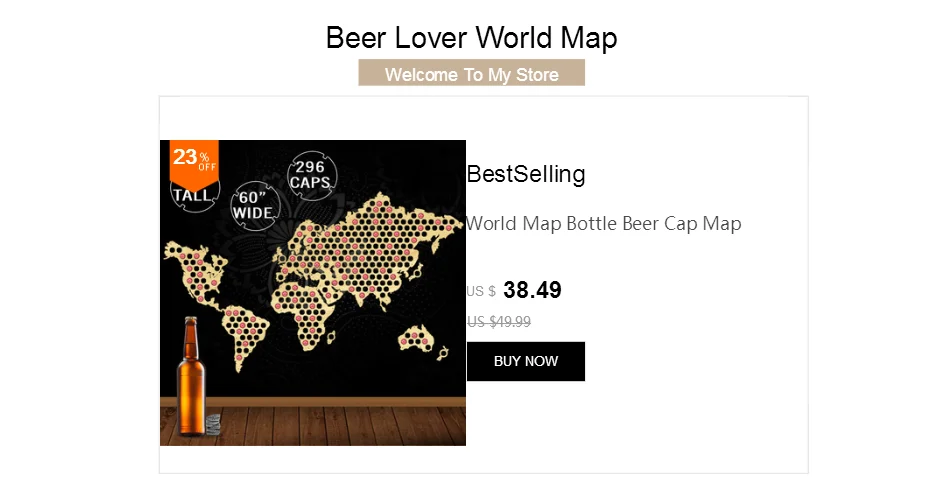Click the crossed-out US $49.99 price
The width and height of the screenshot is (943, 490).
pyautogui.click(x=498, y=322)
